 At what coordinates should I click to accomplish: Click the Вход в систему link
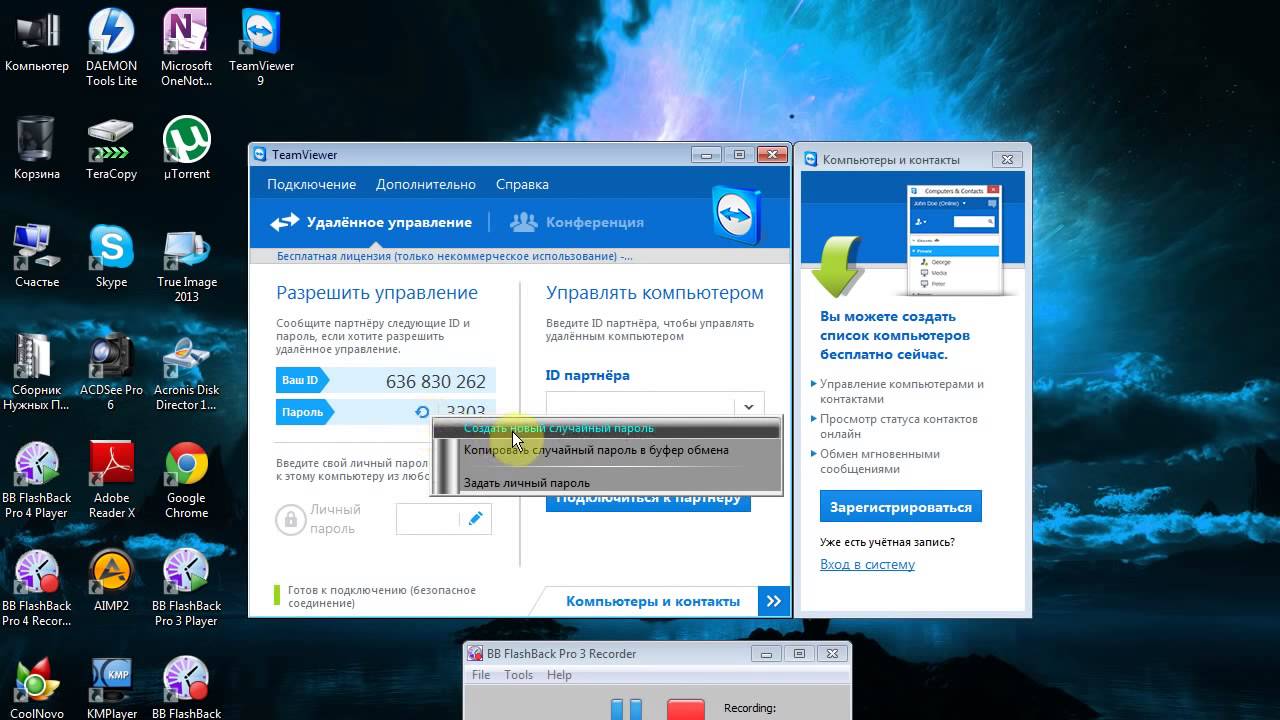(867, 564)
